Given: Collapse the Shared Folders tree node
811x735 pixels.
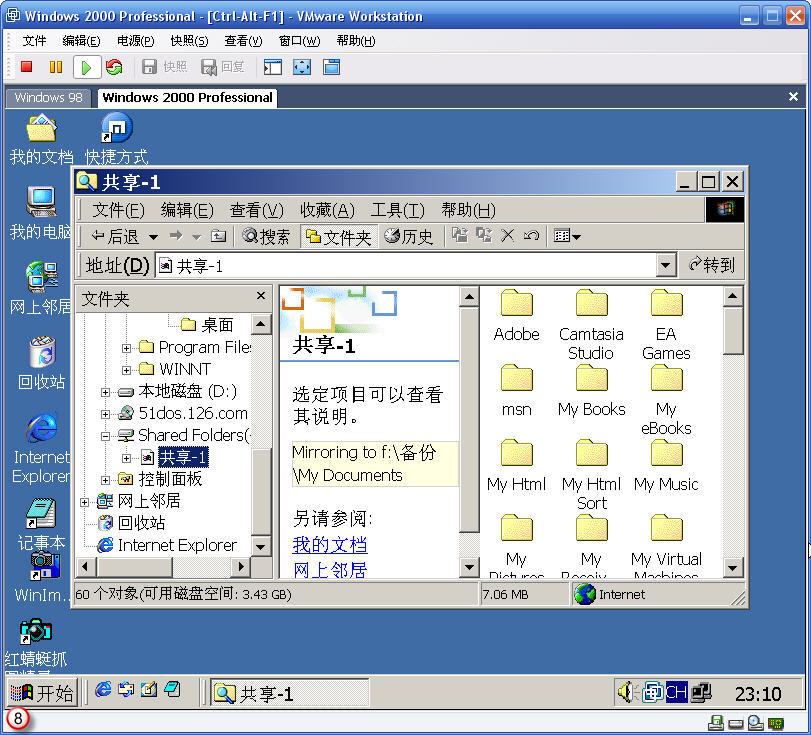Looking at the screenshot, I should pyautogui.click(x=105, y=437).
